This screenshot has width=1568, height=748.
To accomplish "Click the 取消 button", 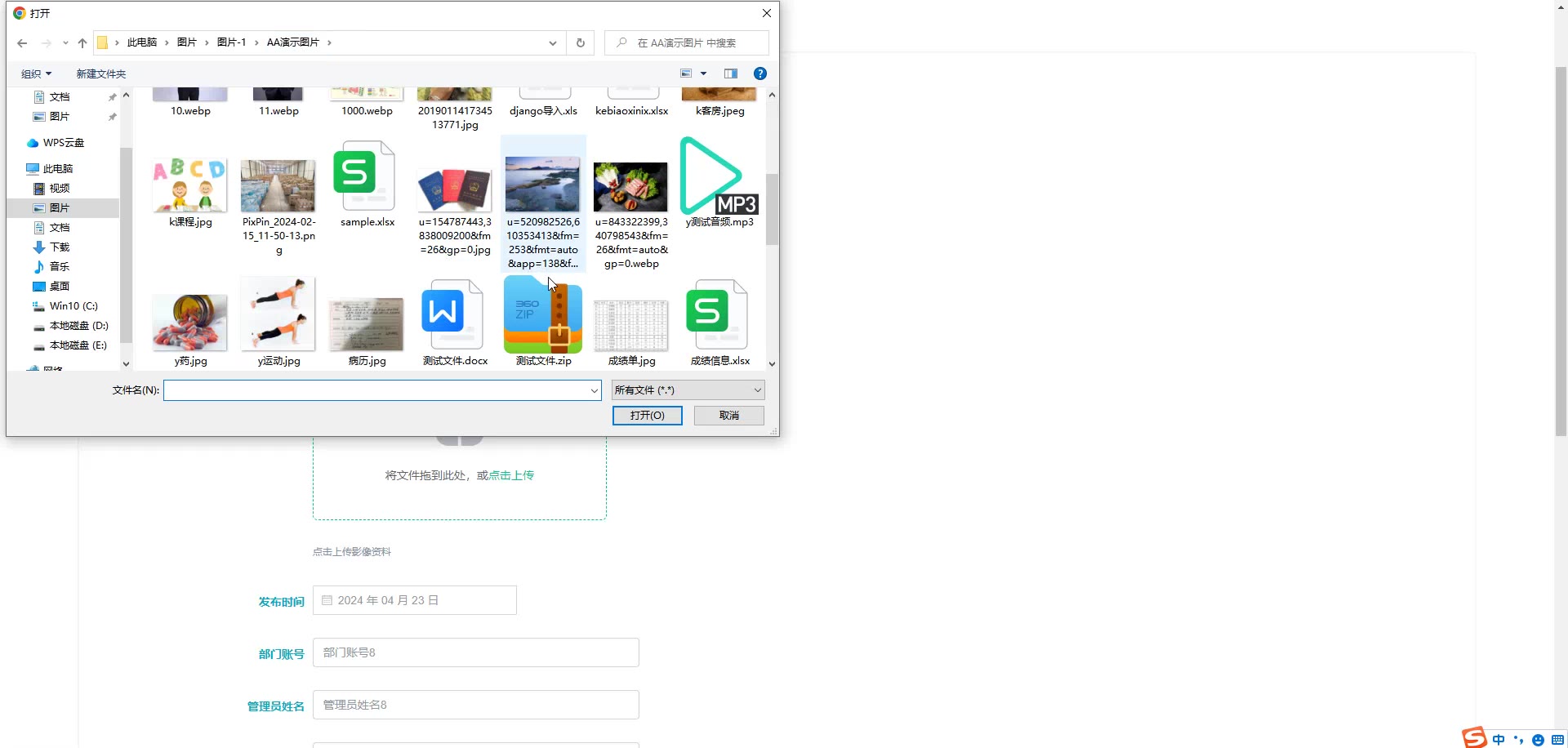I will tap(729, 416).
